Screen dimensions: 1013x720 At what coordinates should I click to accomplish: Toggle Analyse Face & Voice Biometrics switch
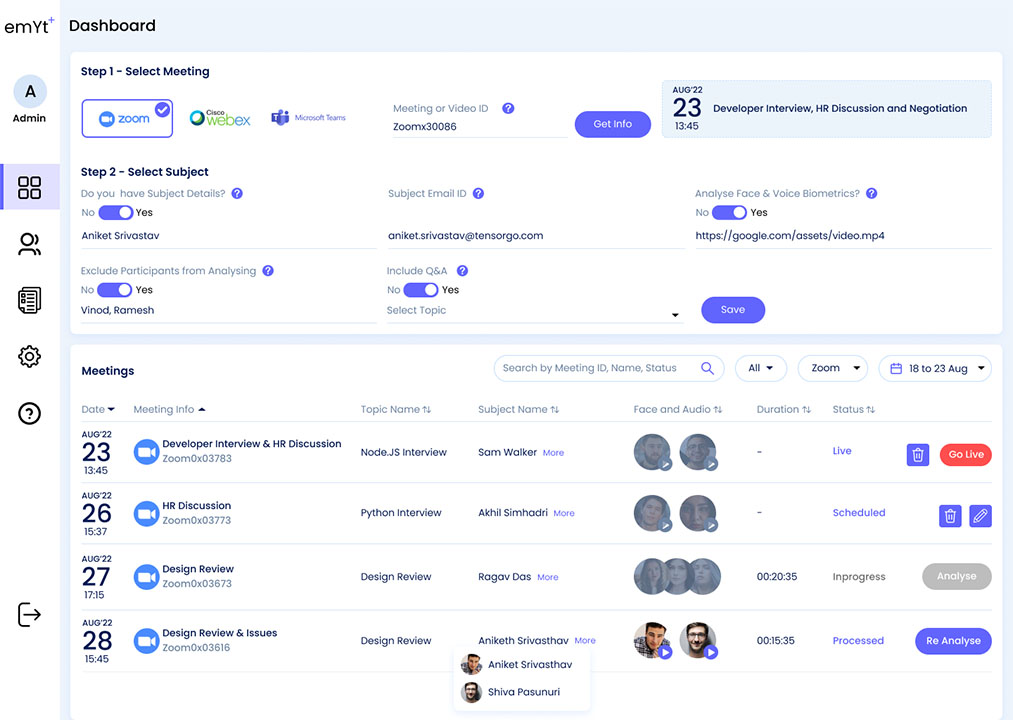click(729, 212)
